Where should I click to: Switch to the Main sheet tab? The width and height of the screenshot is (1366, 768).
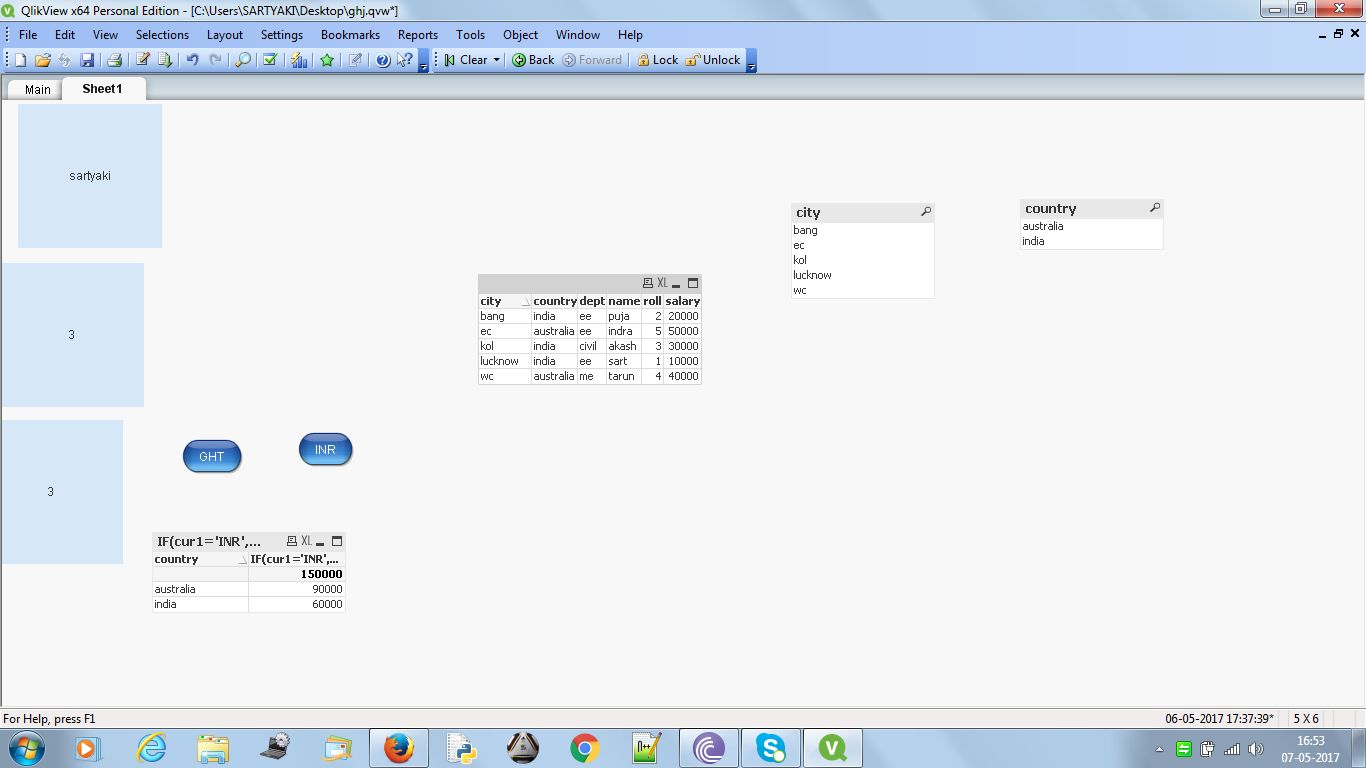pos(37,89)
